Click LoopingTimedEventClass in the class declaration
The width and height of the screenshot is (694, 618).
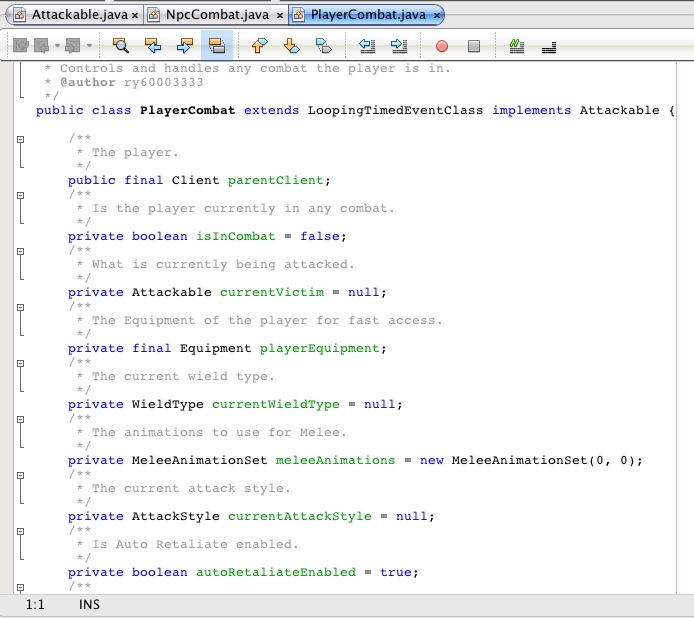click(395, 110)
